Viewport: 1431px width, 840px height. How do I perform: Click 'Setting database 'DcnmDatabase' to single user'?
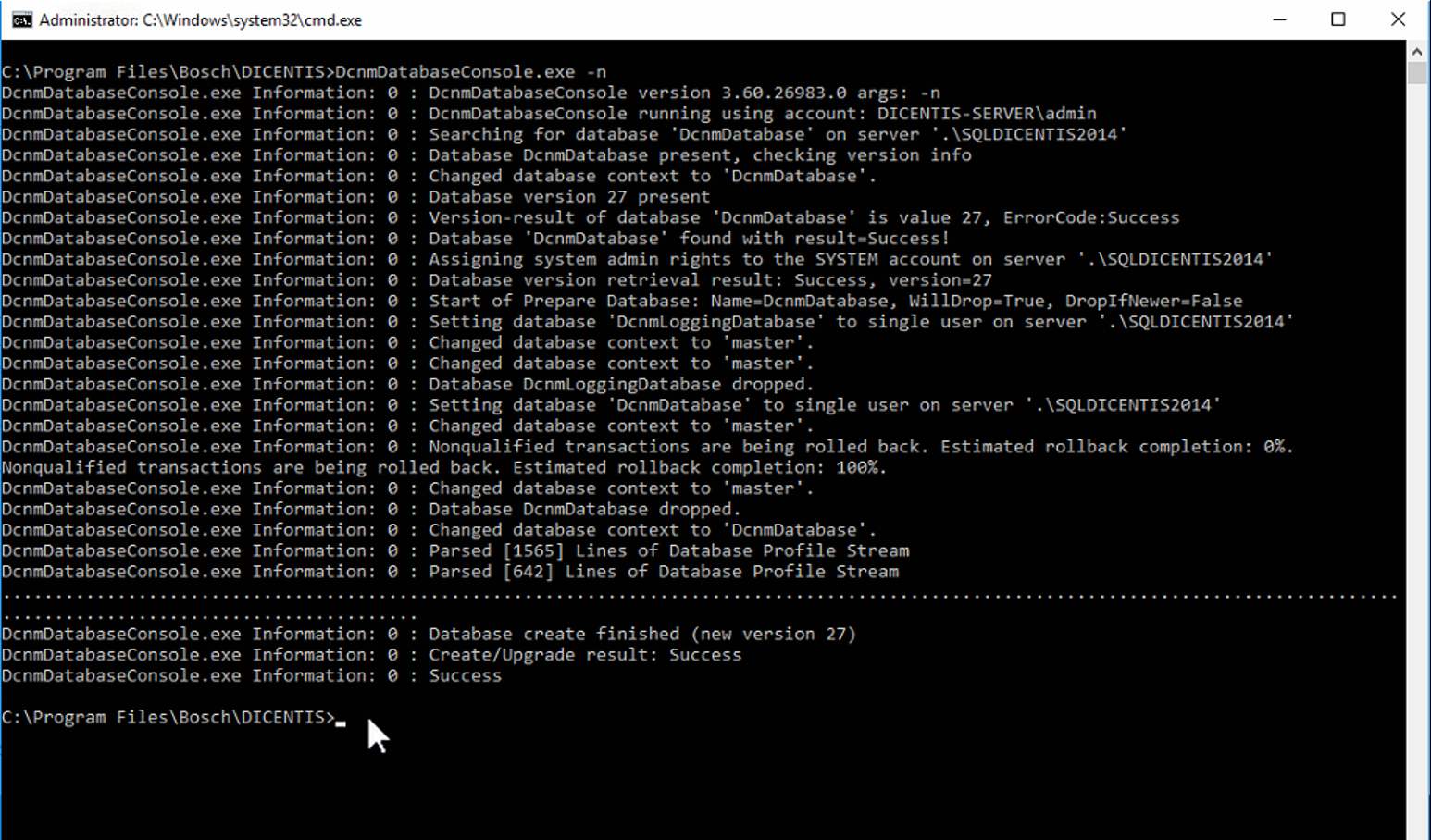coord(825,405)
